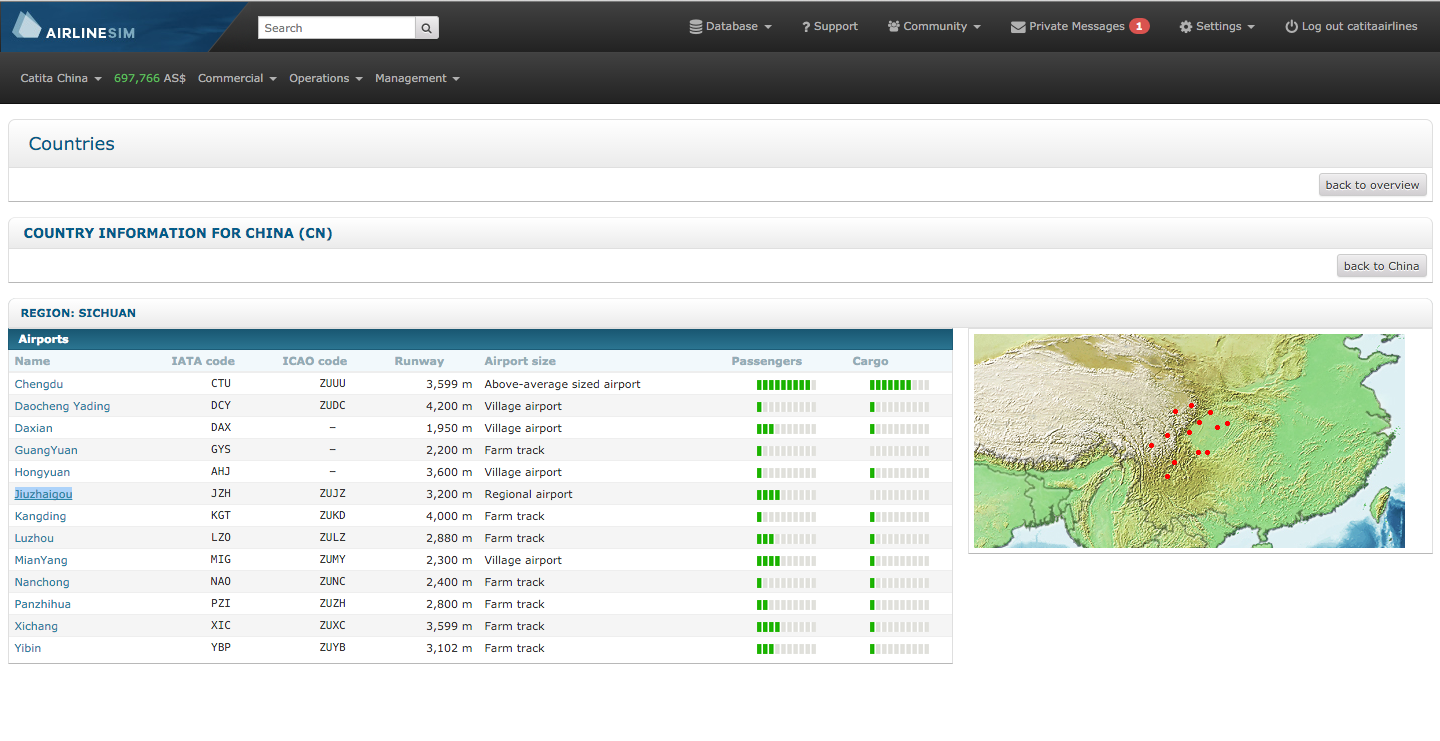Log out catitaairlines
This screenshot has width=1440, height=741.
pos(1351,27)
